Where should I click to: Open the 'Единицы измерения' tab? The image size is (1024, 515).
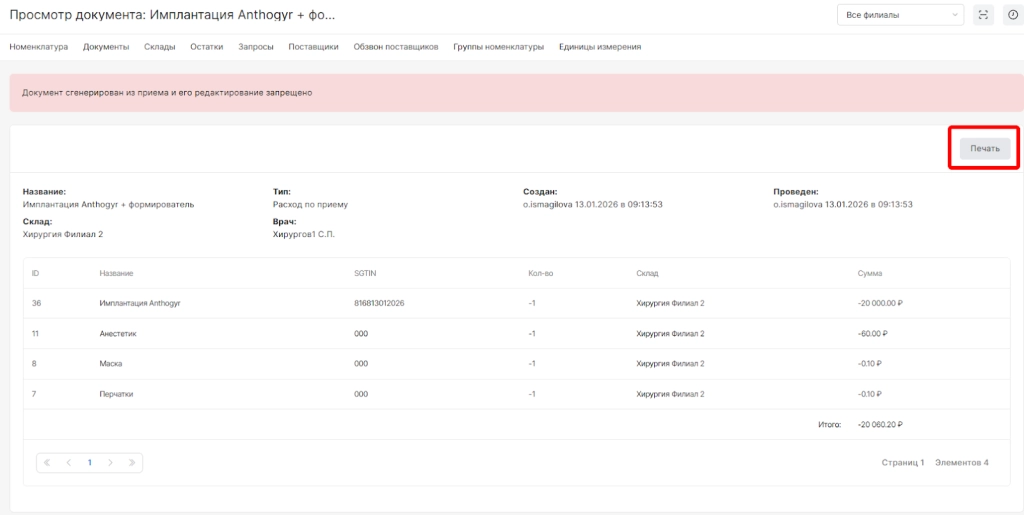coord(600,47)
